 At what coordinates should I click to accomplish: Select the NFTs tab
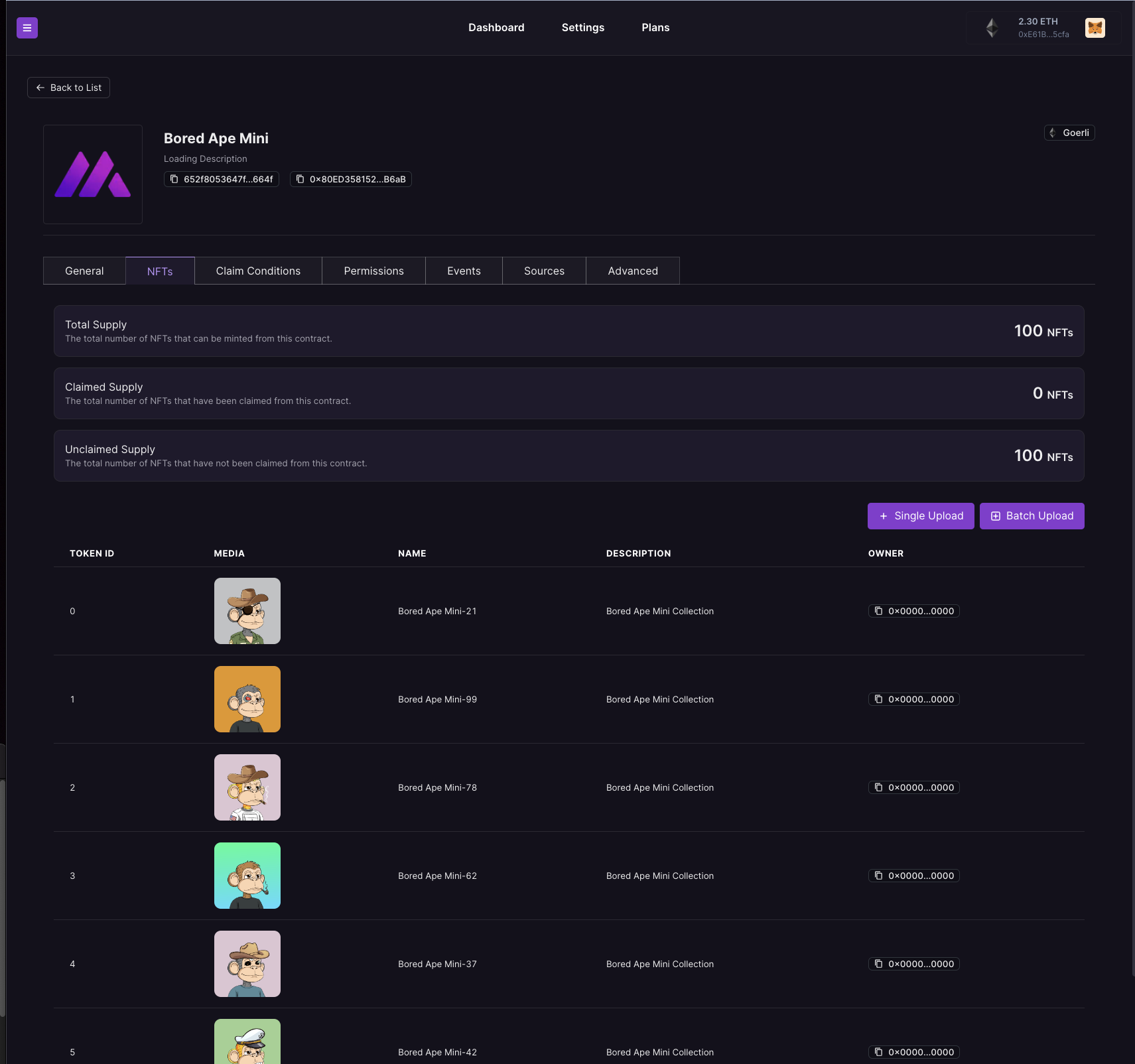tap(160, 271)
